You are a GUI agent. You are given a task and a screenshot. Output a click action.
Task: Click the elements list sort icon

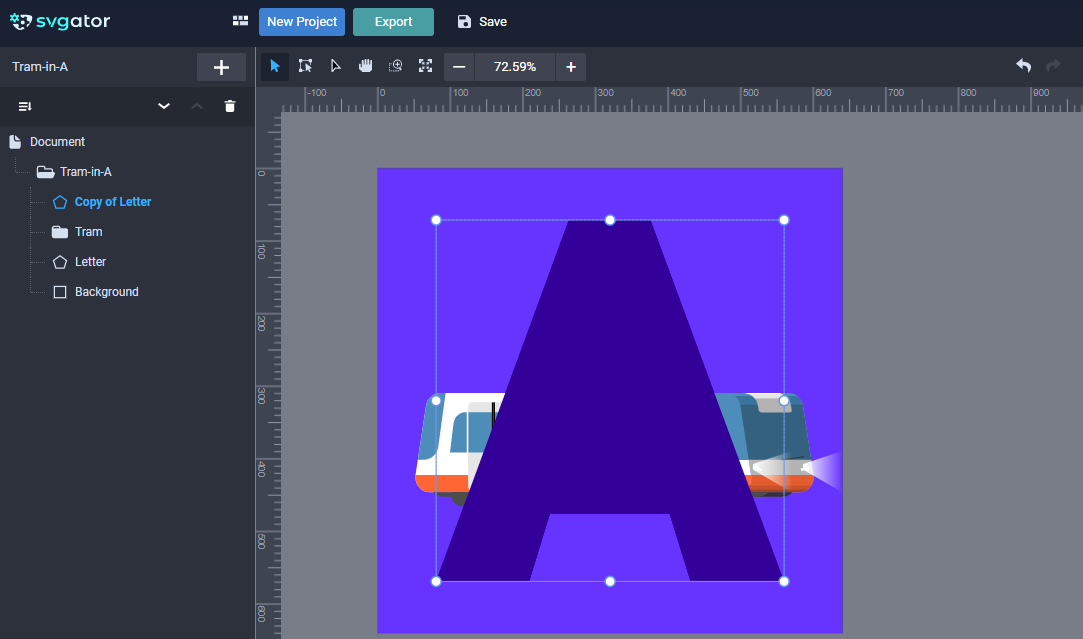(x=25, y=106)
